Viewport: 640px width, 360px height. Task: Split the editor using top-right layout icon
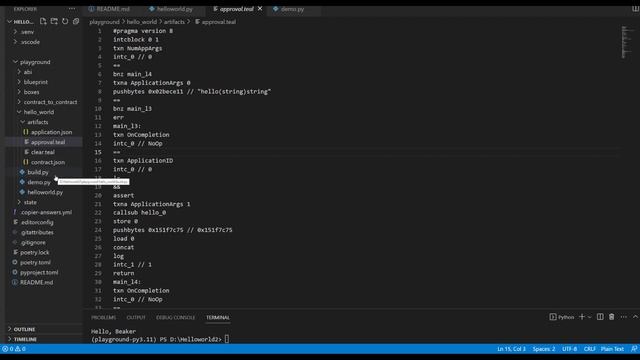click(635, 9)
